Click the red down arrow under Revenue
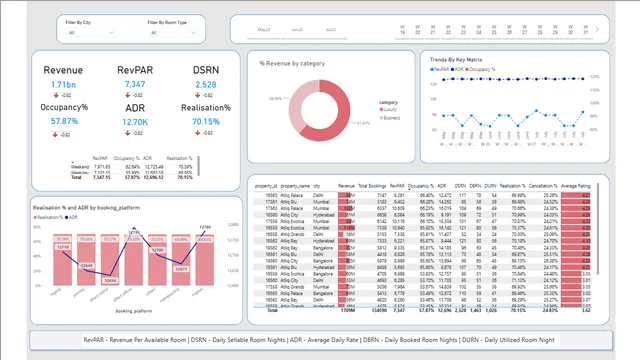Image resolution: width=640 pixels, height=360 pixels. tap(56, 95)
